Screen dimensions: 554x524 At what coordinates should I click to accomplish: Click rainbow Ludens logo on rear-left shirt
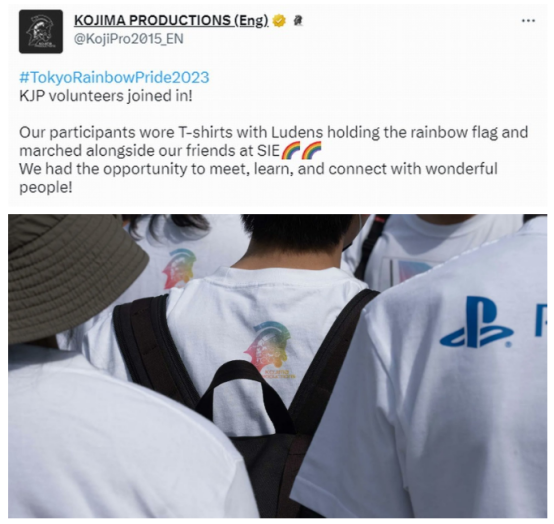click(178, 267)
